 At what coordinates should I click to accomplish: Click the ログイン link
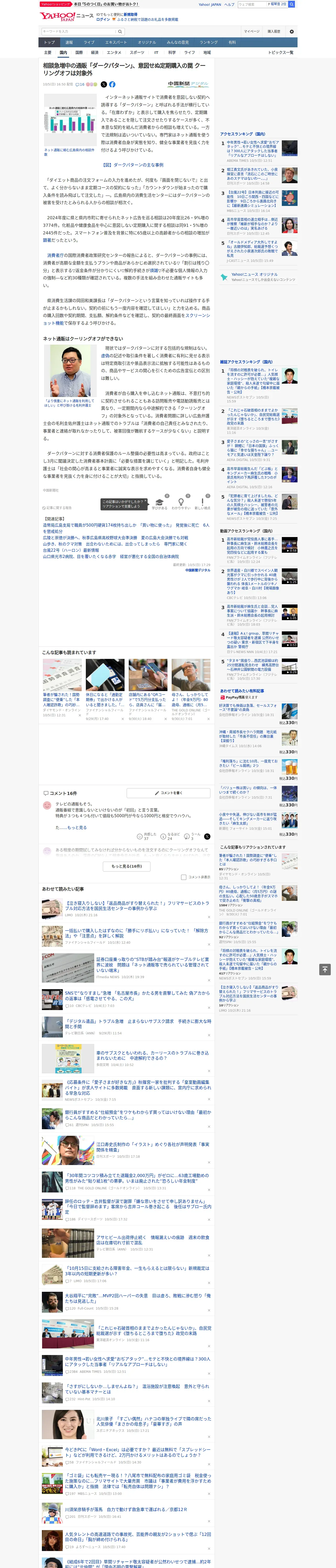103,20
